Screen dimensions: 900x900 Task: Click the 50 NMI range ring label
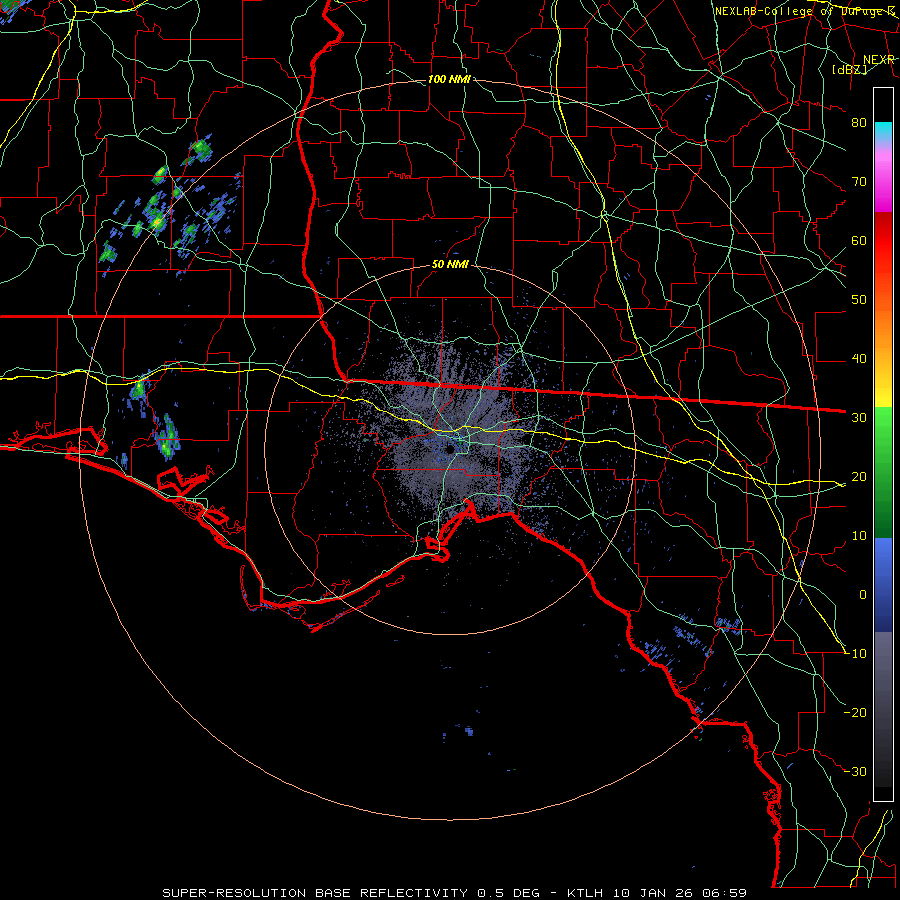point(450,265)
